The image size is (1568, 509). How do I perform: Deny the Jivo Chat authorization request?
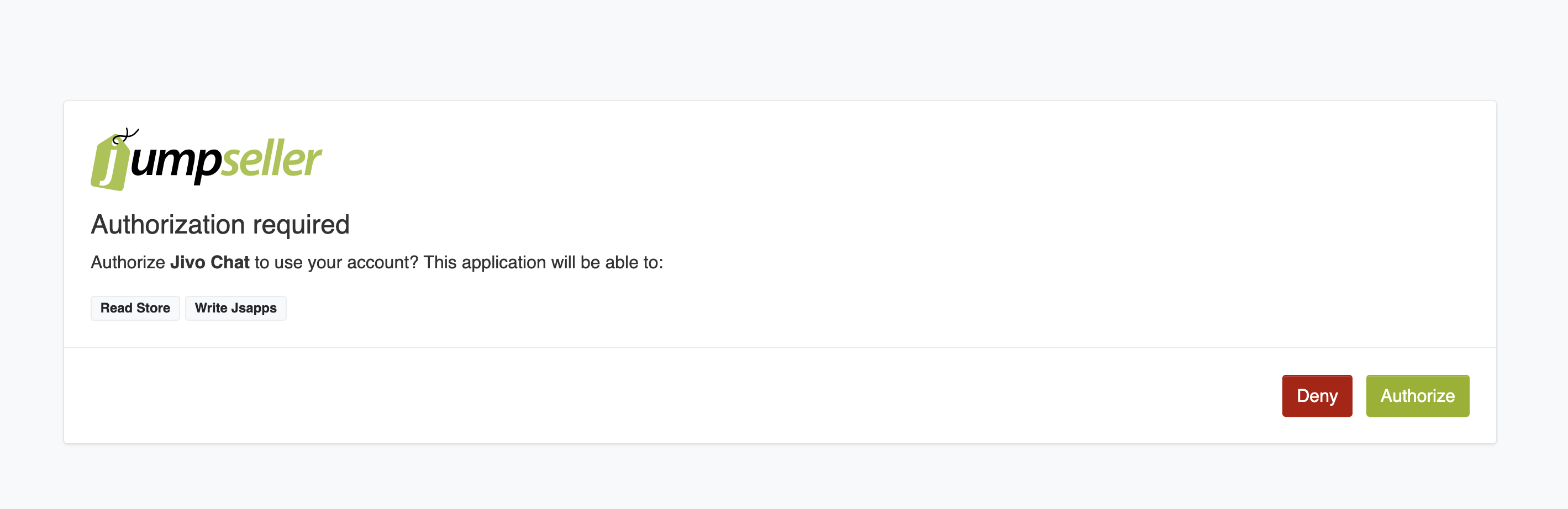coord(1317,396)
